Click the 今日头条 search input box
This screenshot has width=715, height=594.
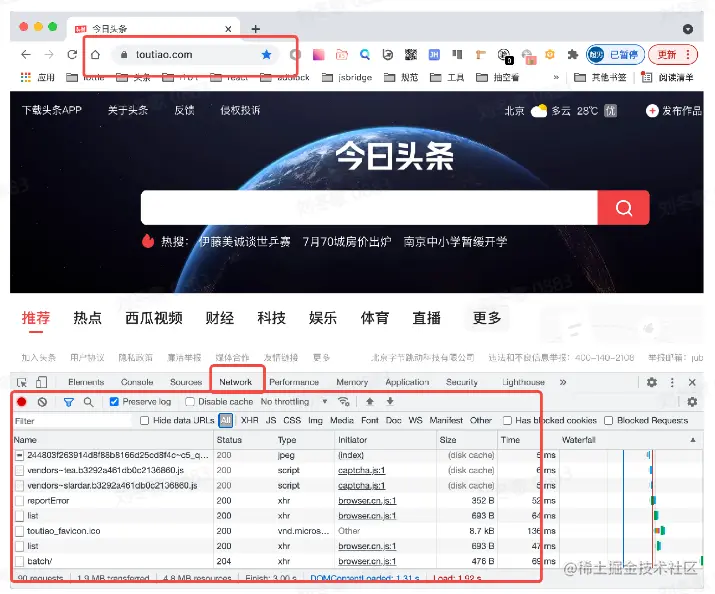(369, 208)
